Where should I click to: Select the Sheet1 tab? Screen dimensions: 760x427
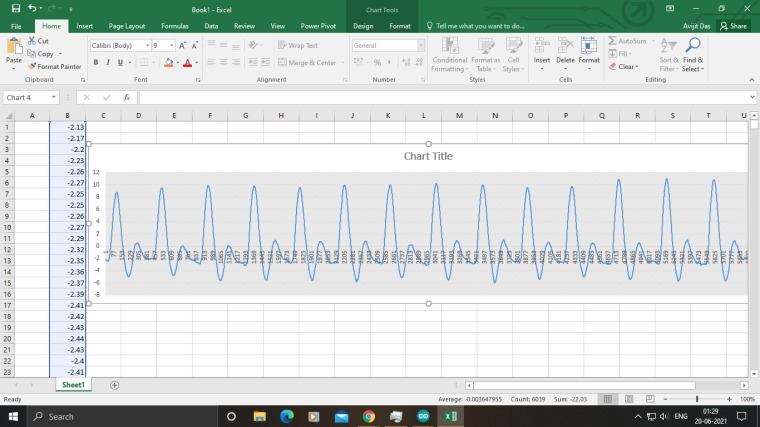tap(73, 385)
